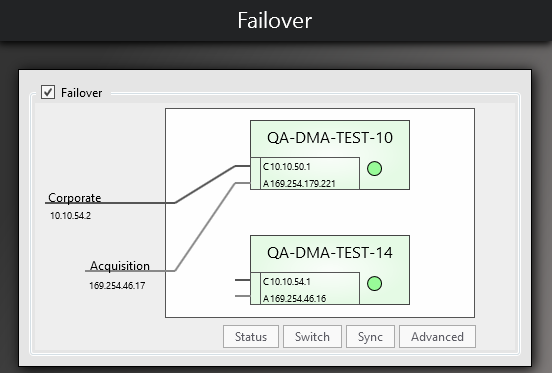Click green status indicator of QA-DMA-TEST-10

tap(374, 169)
